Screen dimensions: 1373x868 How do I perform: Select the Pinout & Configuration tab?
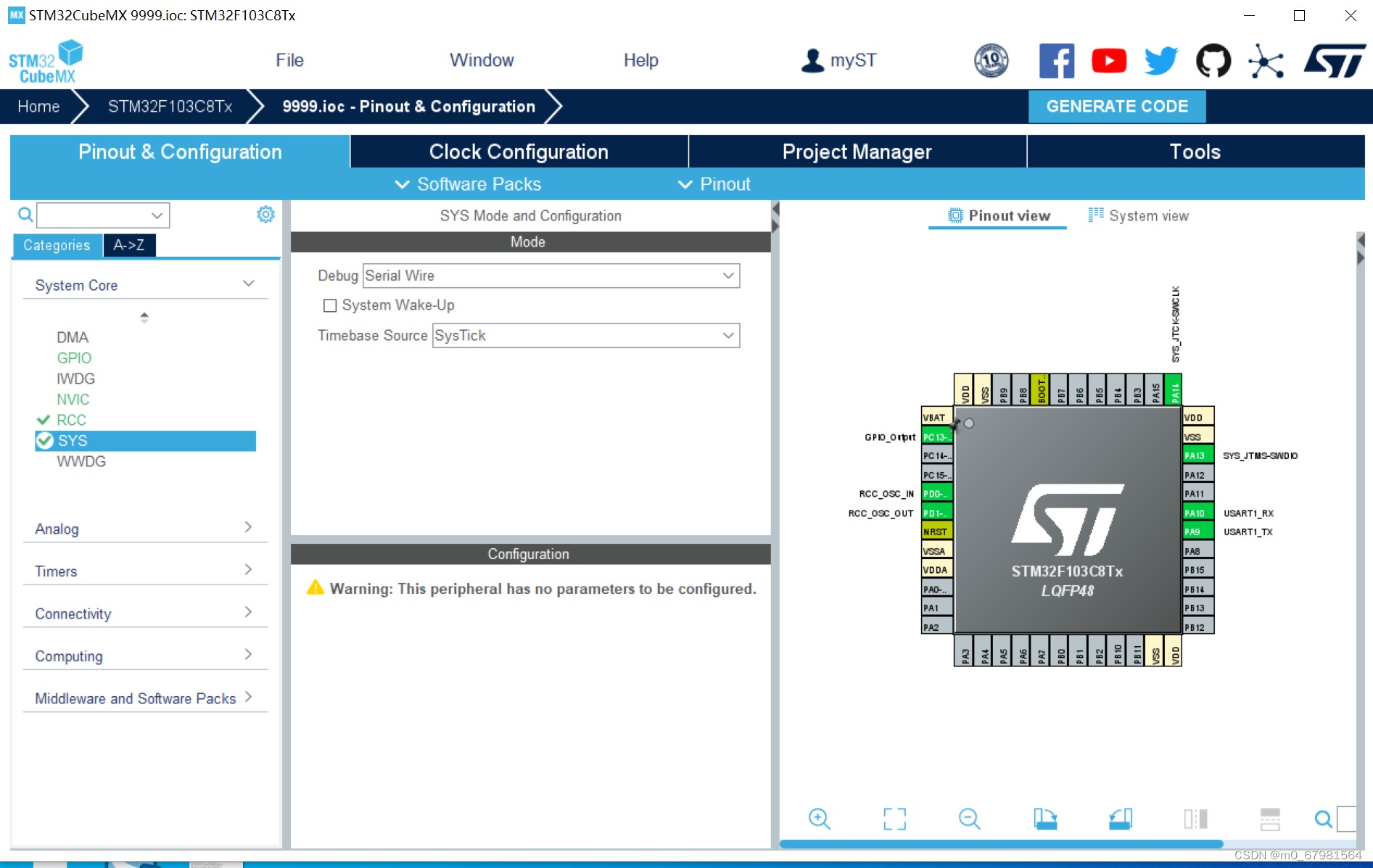180,152
